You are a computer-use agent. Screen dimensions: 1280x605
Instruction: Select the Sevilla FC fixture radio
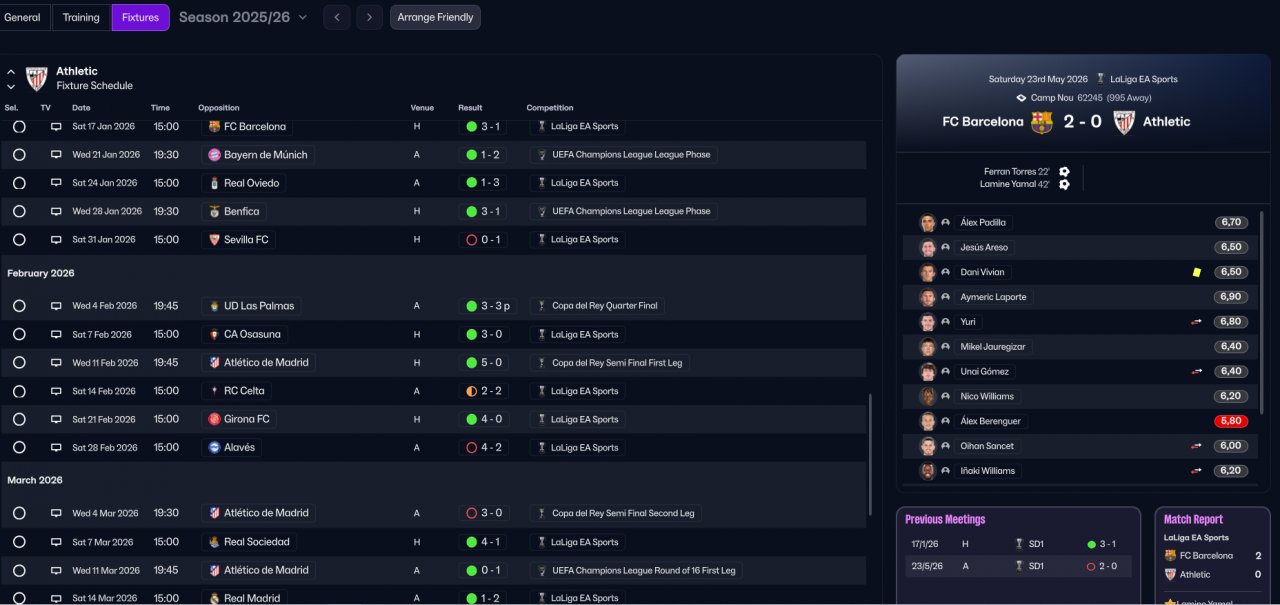(19, 240)
